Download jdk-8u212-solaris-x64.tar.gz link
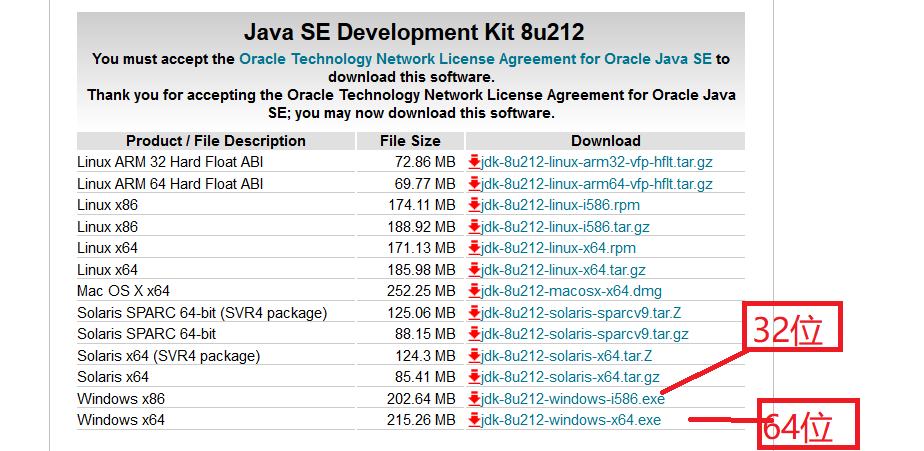 (x=570, y=377)
